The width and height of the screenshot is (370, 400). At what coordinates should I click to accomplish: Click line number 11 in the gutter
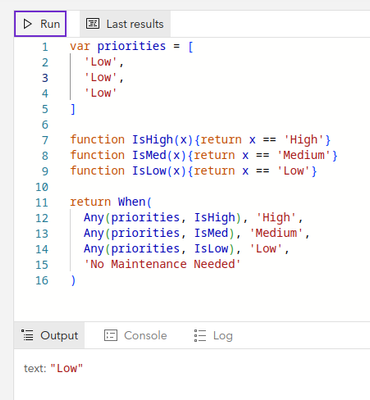[x=42, y=203]
